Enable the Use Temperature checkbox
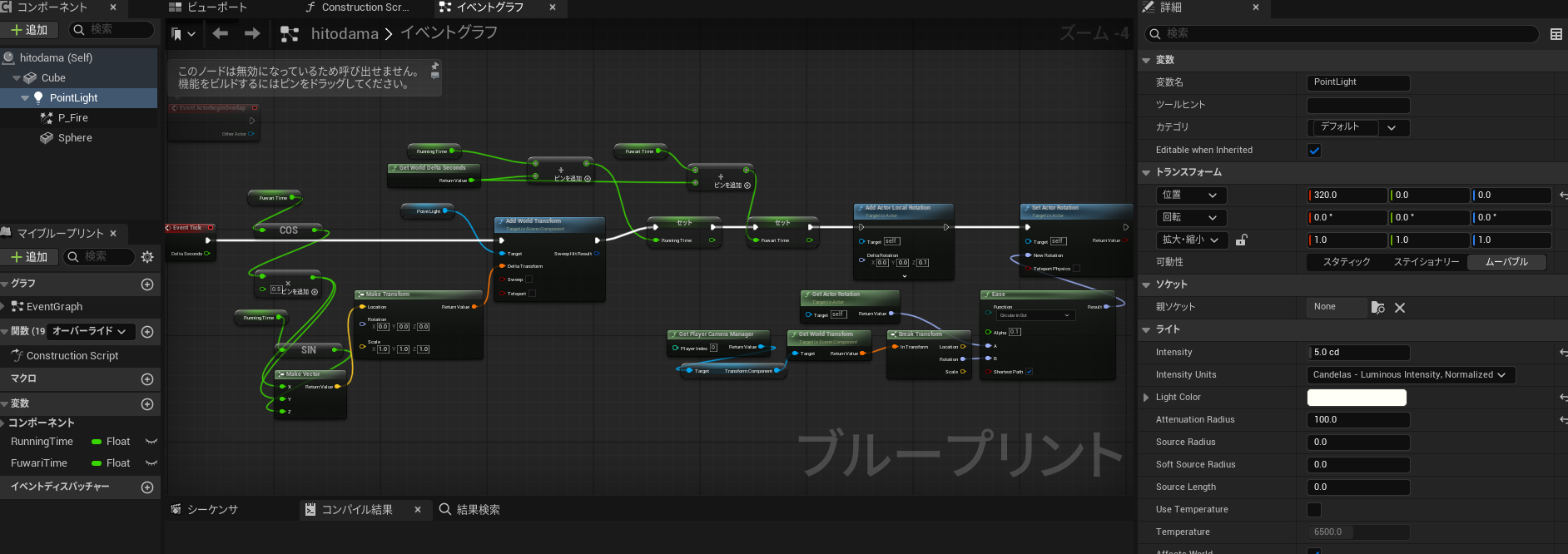Screen dimensions: 1568x554 click(1314, 510)
